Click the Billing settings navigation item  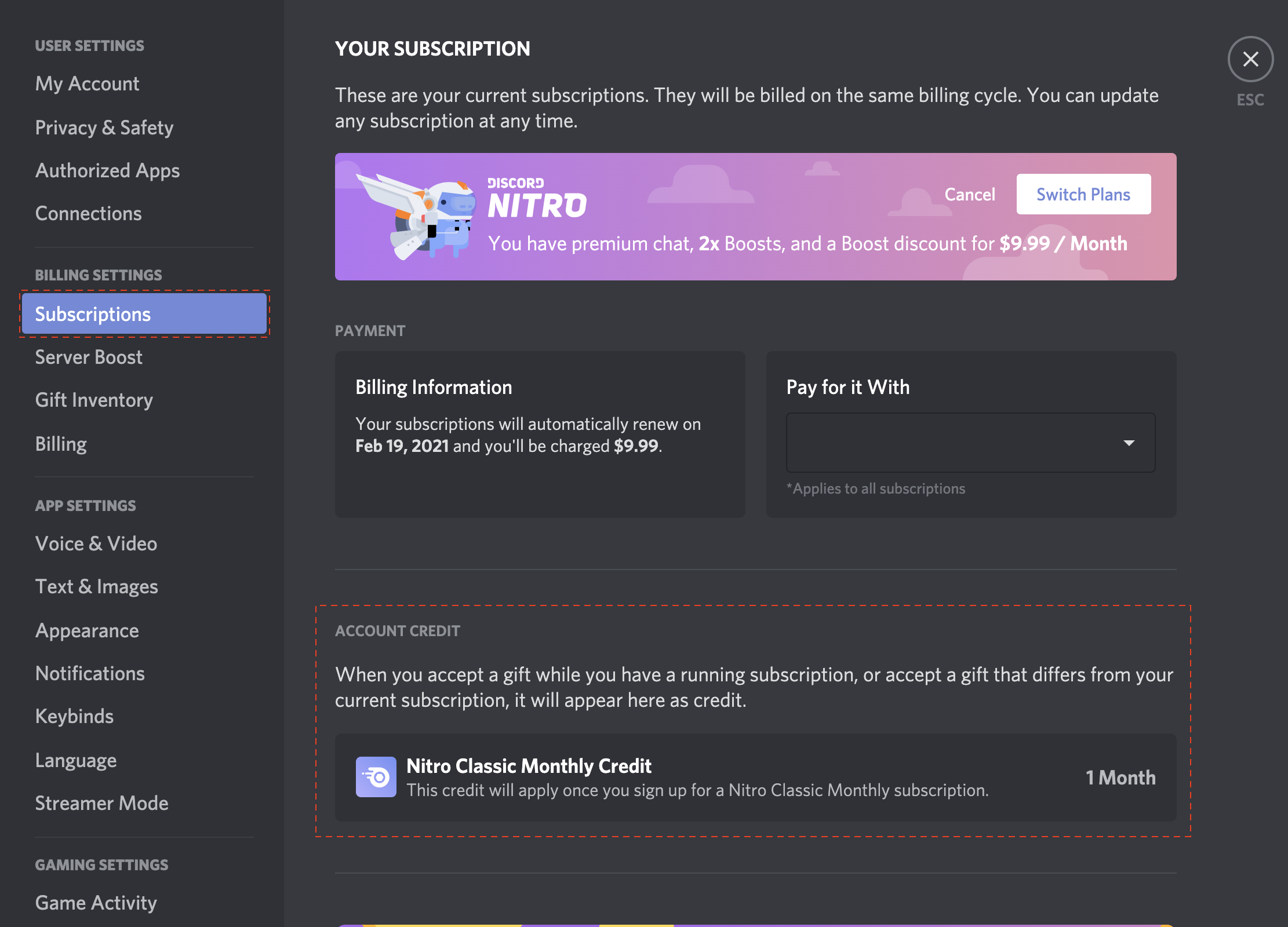tap(61, 442)
